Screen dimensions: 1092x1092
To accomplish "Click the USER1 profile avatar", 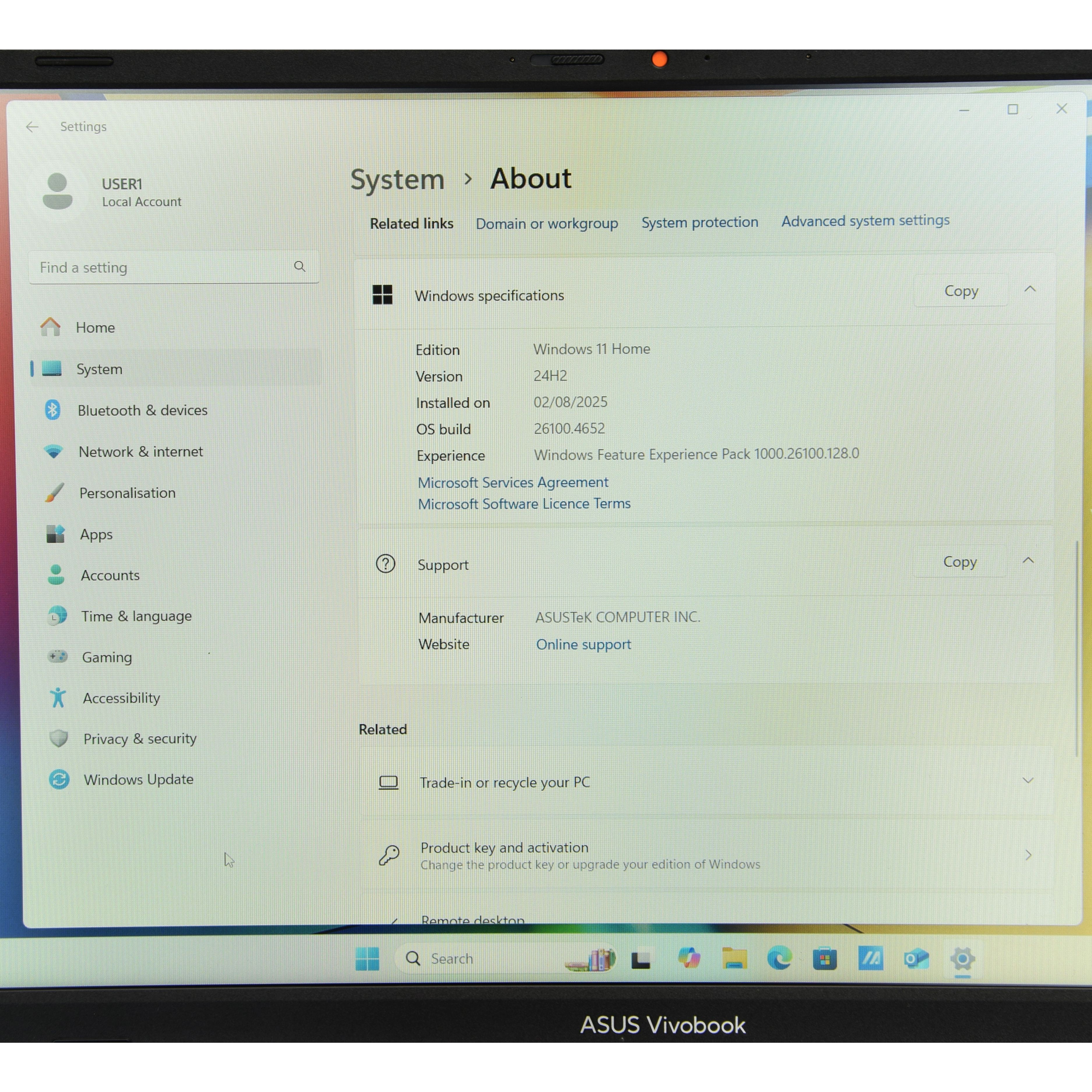I will coord(58,191).
